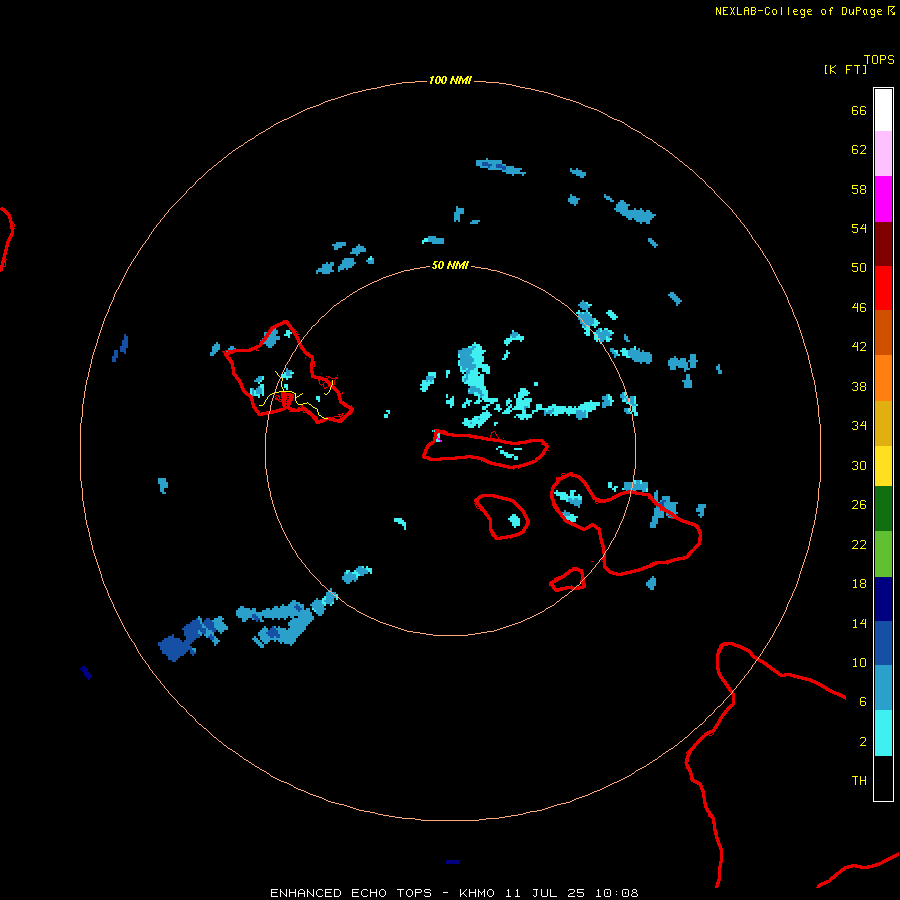Click the dark green 30 kft swatch
The image size is (900, 900).
[883, 509]
